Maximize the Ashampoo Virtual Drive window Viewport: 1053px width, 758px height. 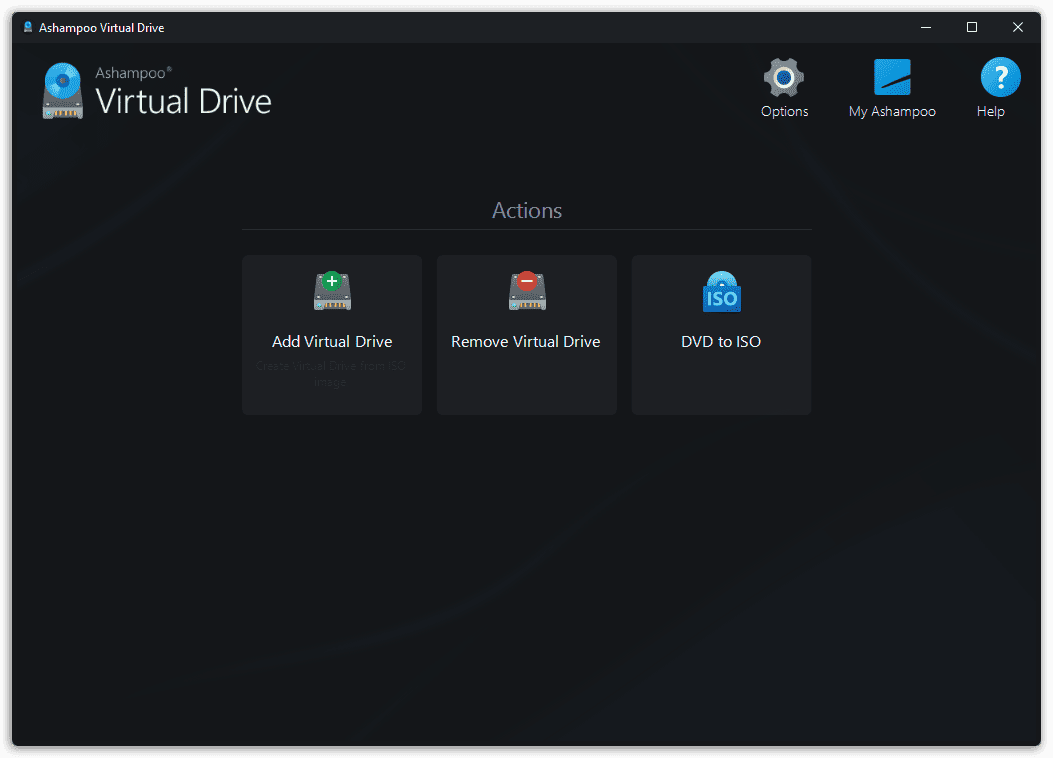click(x=972, y=28)
